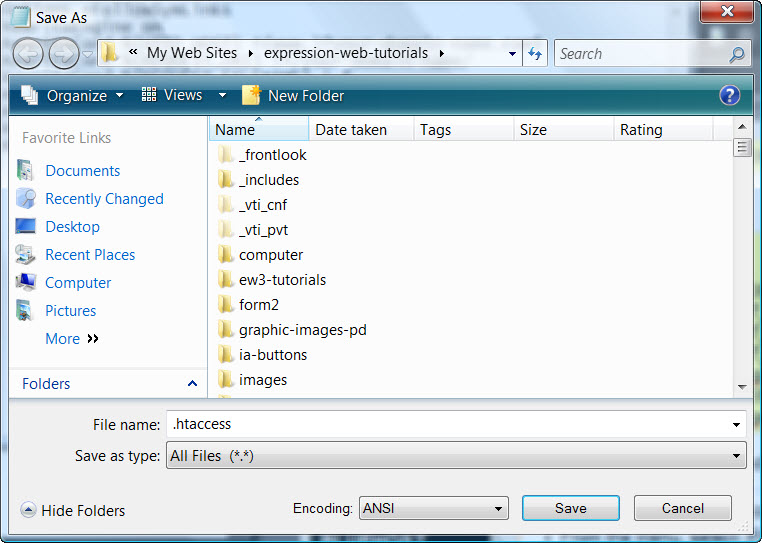This screenshot has width=762, height=543.
Task: Collapse the panes with Hide Folders
Action: (73, 510)
